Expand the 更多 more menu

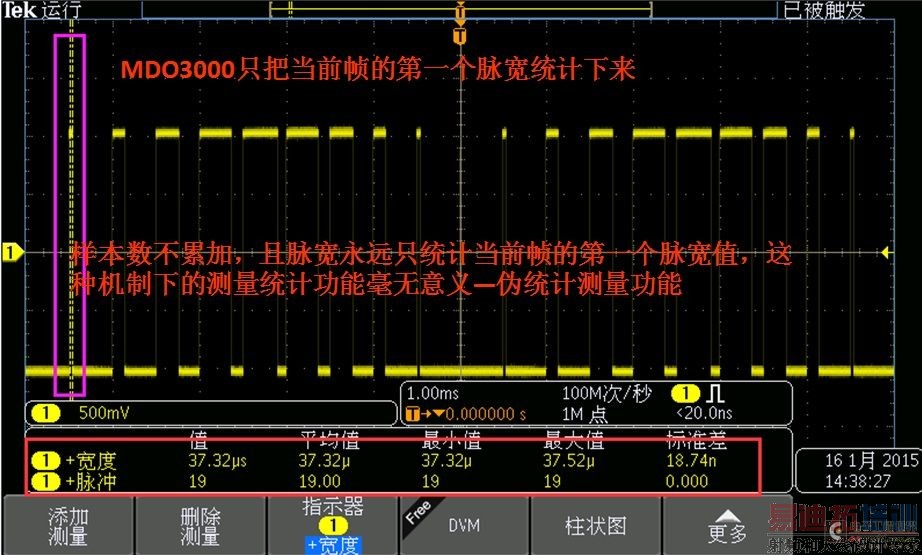(727, 525)
